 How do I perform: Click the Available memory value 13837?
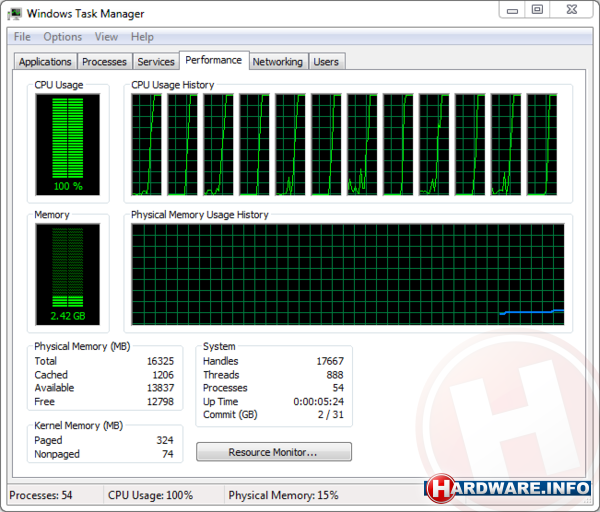pyautogui.click(x=160, y=388)
